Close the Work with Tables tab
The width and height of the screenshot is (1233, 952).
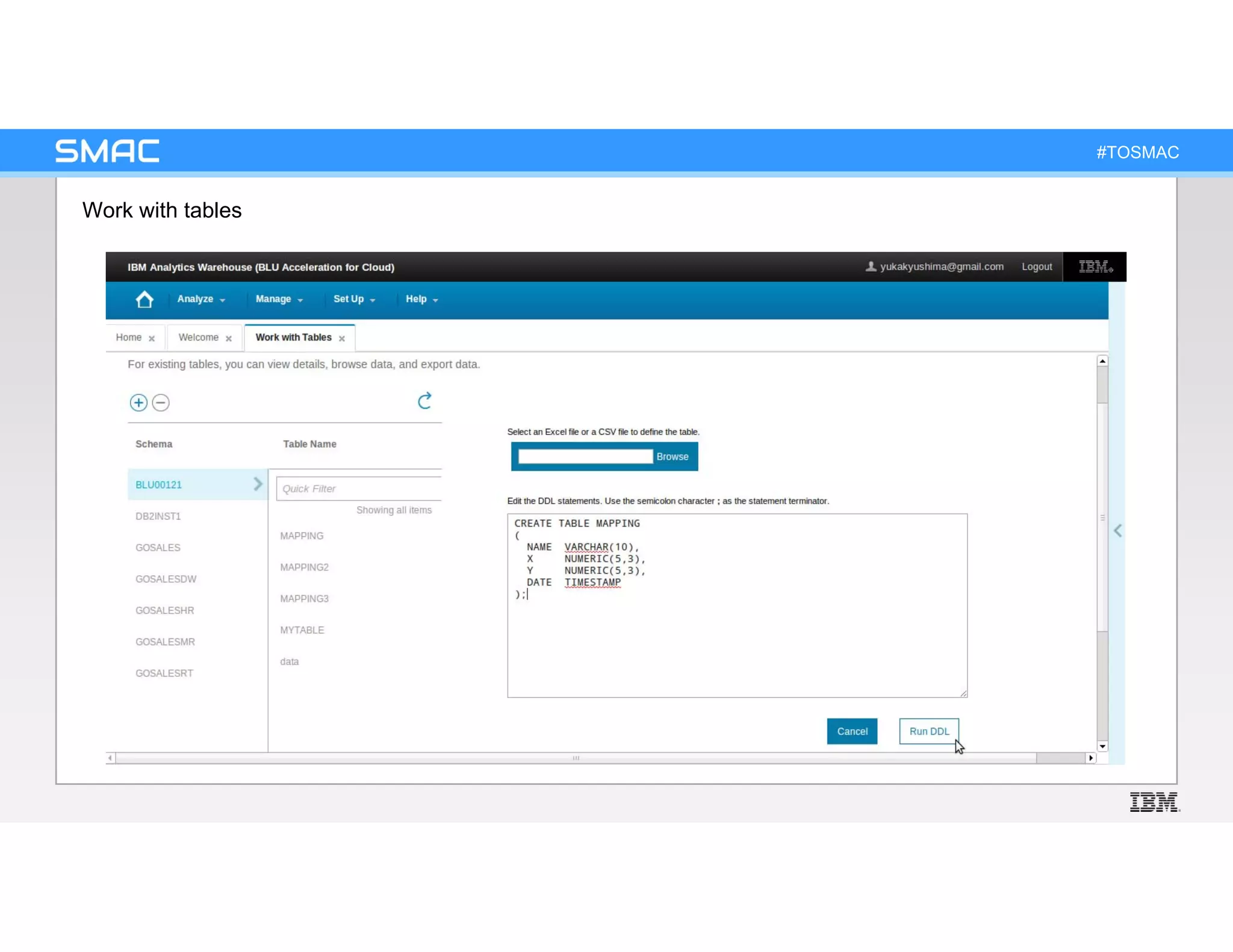click(342, 339)
